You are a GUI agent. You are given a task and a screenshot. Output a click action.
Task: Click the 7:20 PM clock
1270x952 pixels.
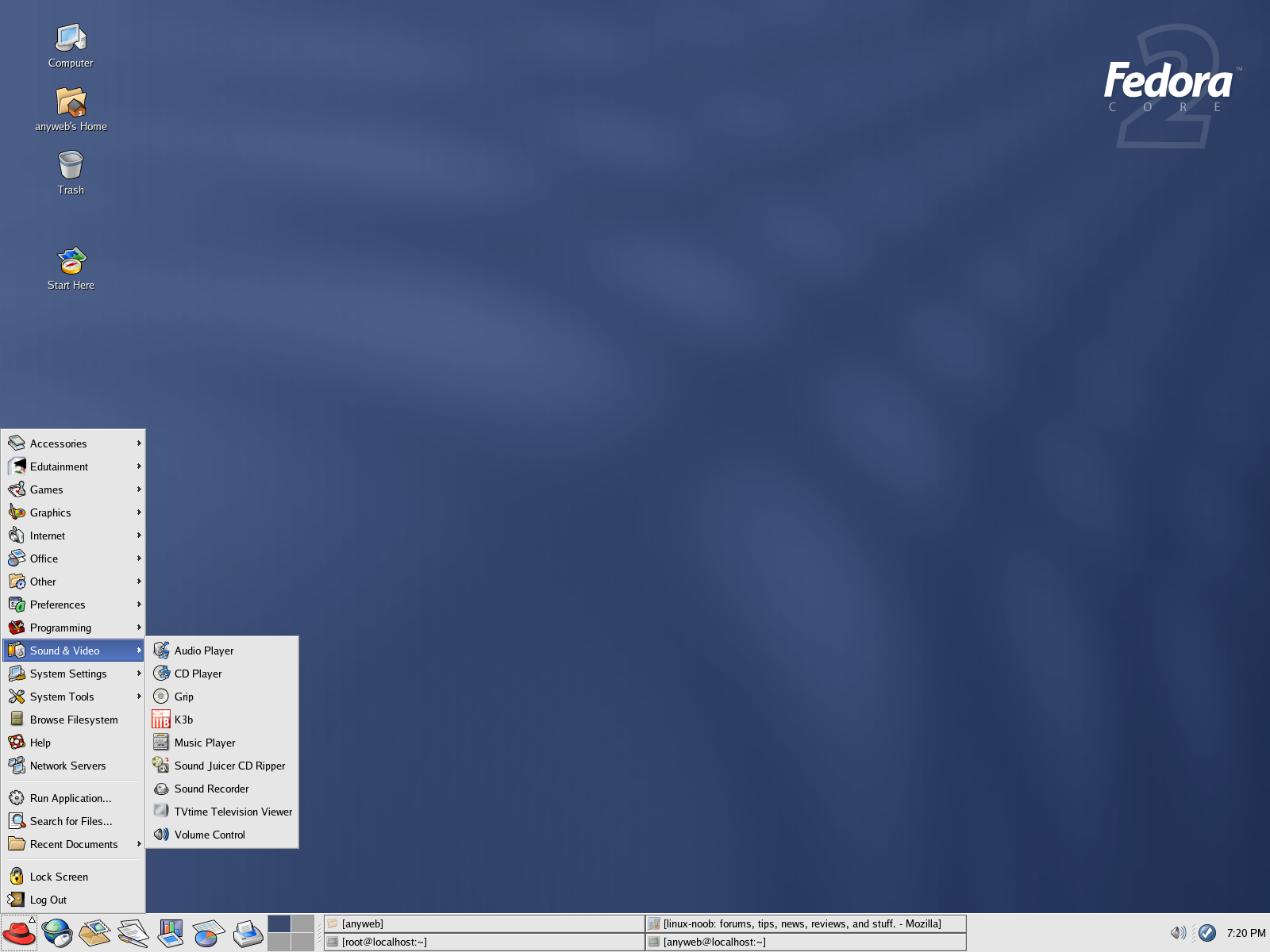click(1245, 933)
